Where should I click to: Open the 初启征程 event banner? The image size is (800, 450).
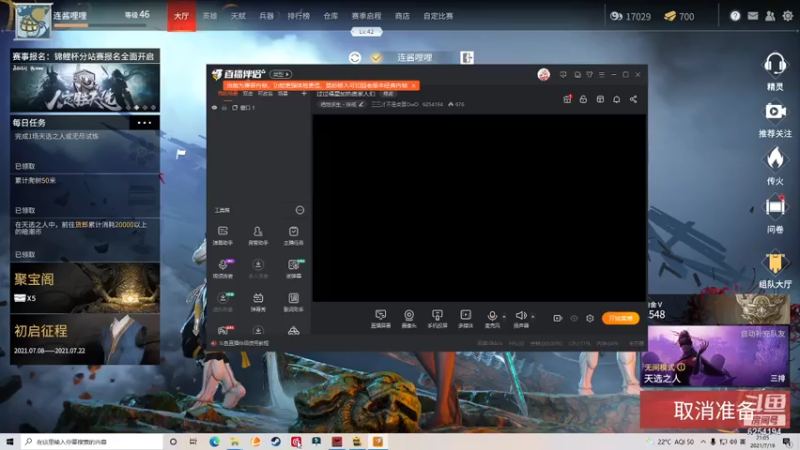click(x=85, y=339)
